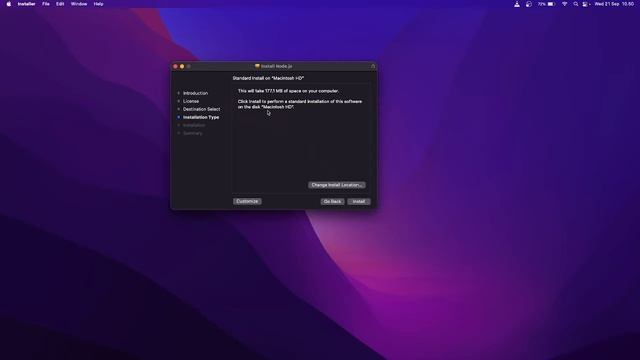The image size is (640, 360).
Task: Select the Installation Type step
Action: 201,117
